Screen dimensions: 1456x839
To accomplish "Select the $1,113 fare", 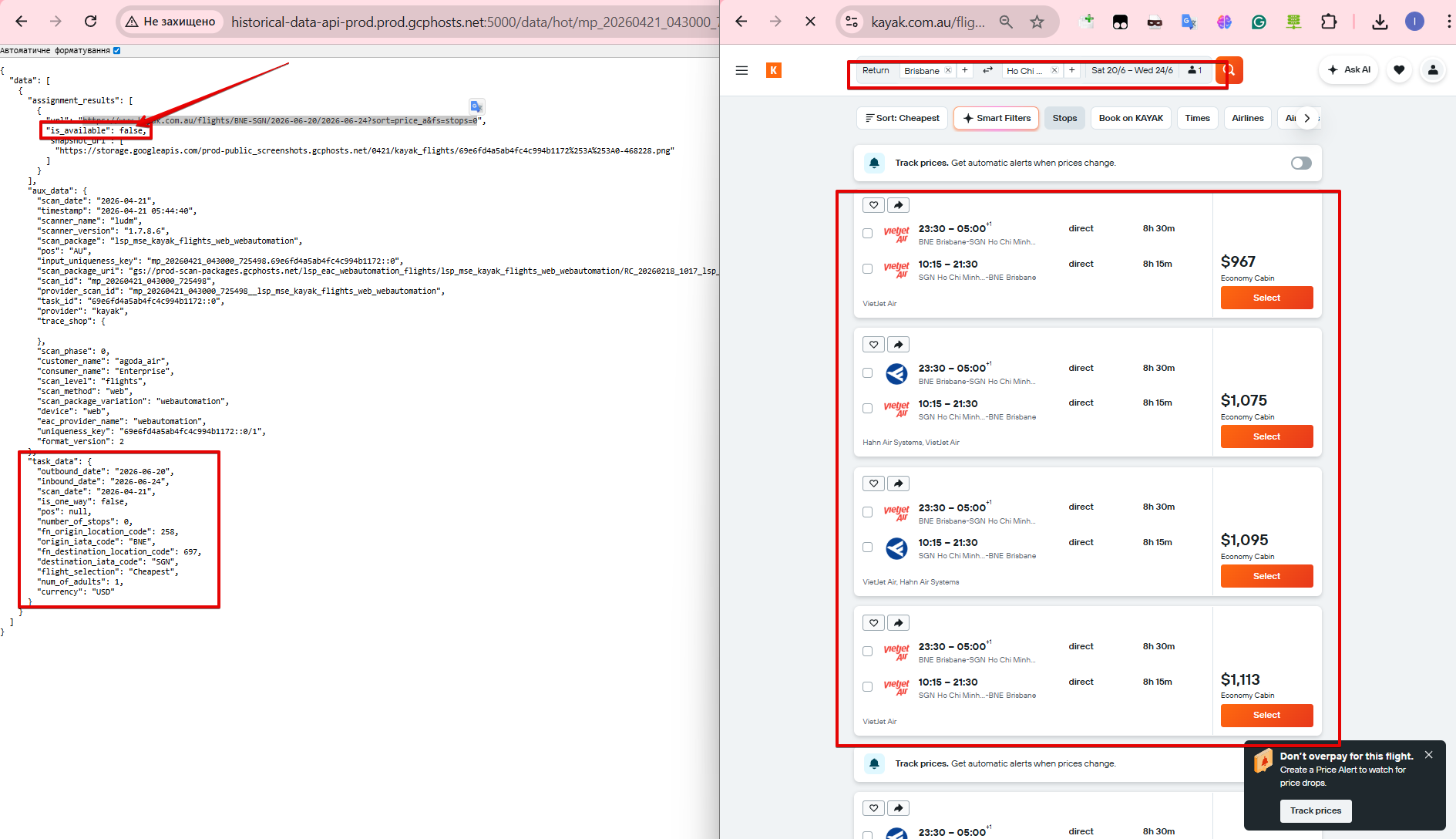I will click(1266, 715).
